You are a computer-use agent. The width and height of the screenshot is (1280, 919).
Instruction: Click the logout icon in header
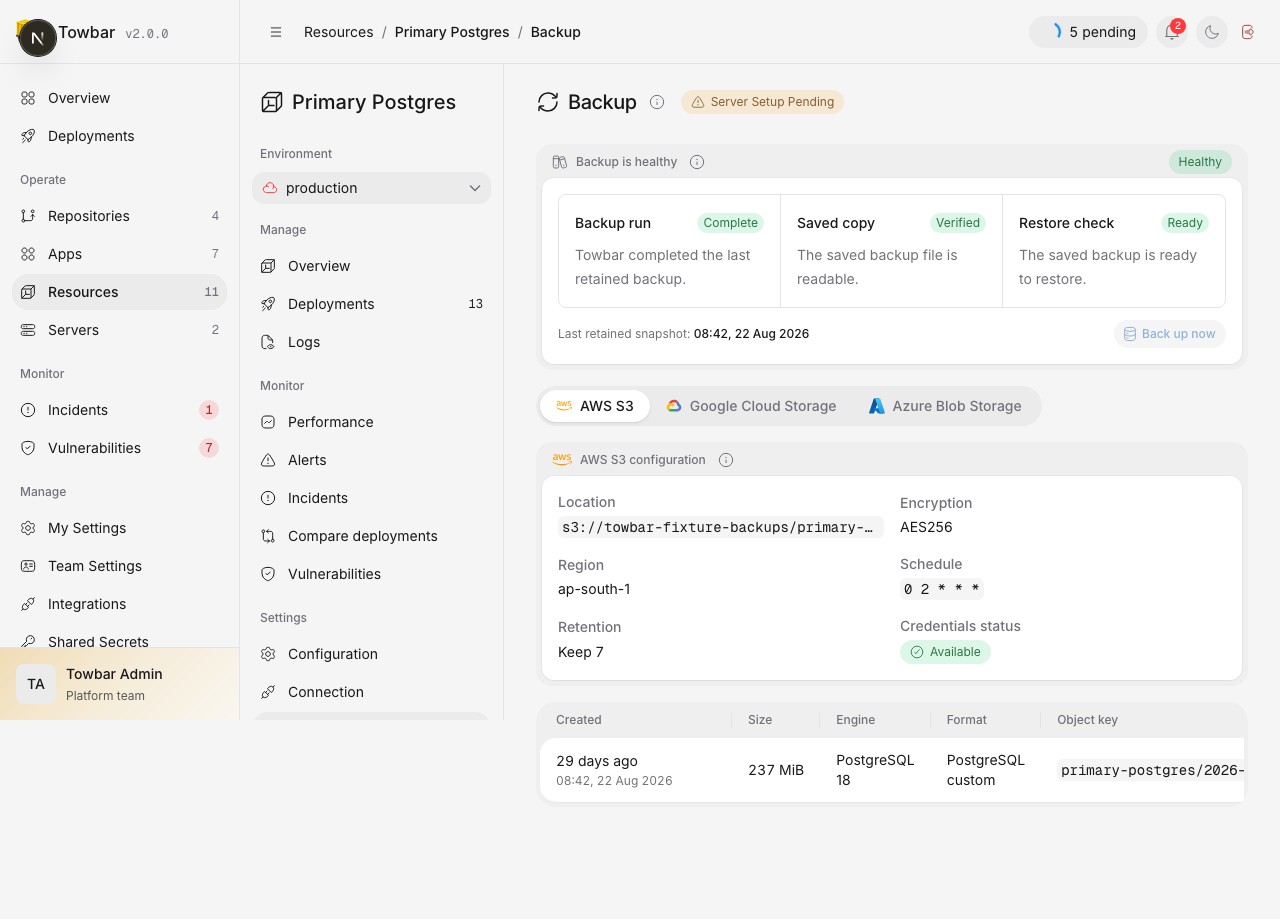tap(1248, 32)
